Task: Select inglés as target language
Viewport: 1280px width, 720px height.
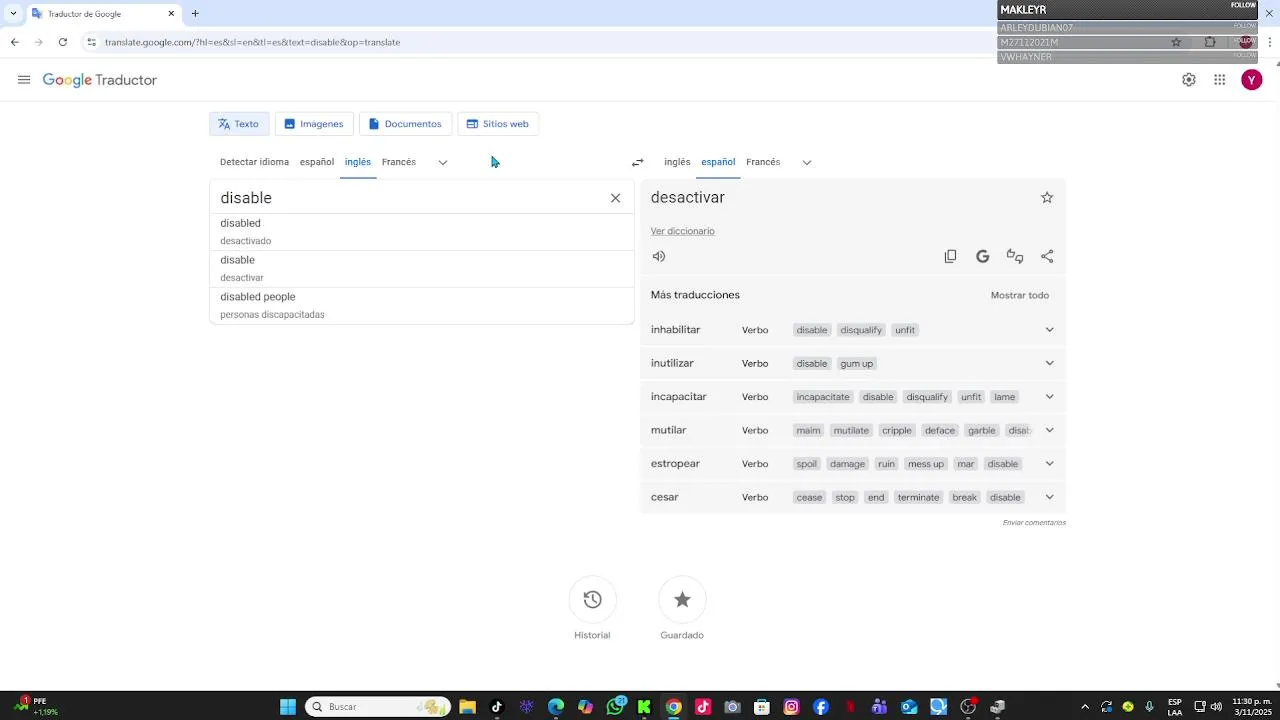Action: tap(677, 162)
